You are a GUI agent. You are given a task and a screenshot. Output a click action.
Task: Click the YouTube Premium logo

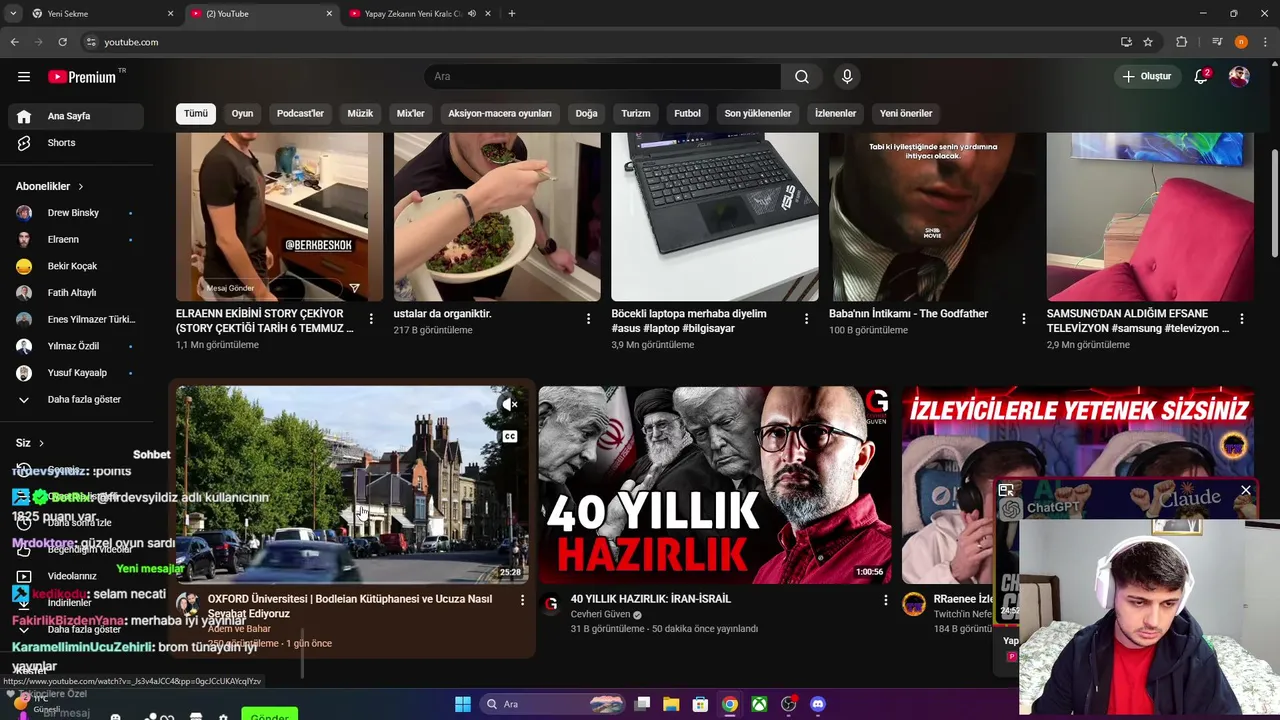tap(83, 77)
